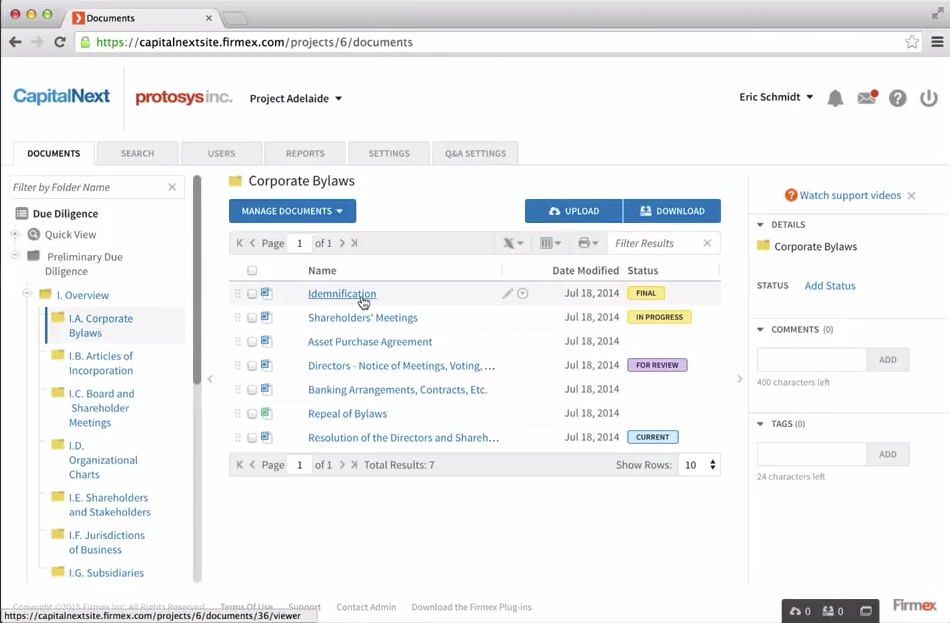
Task: Click the Repeal of Bylaws spreadsheet file icon
Action: 267,413
